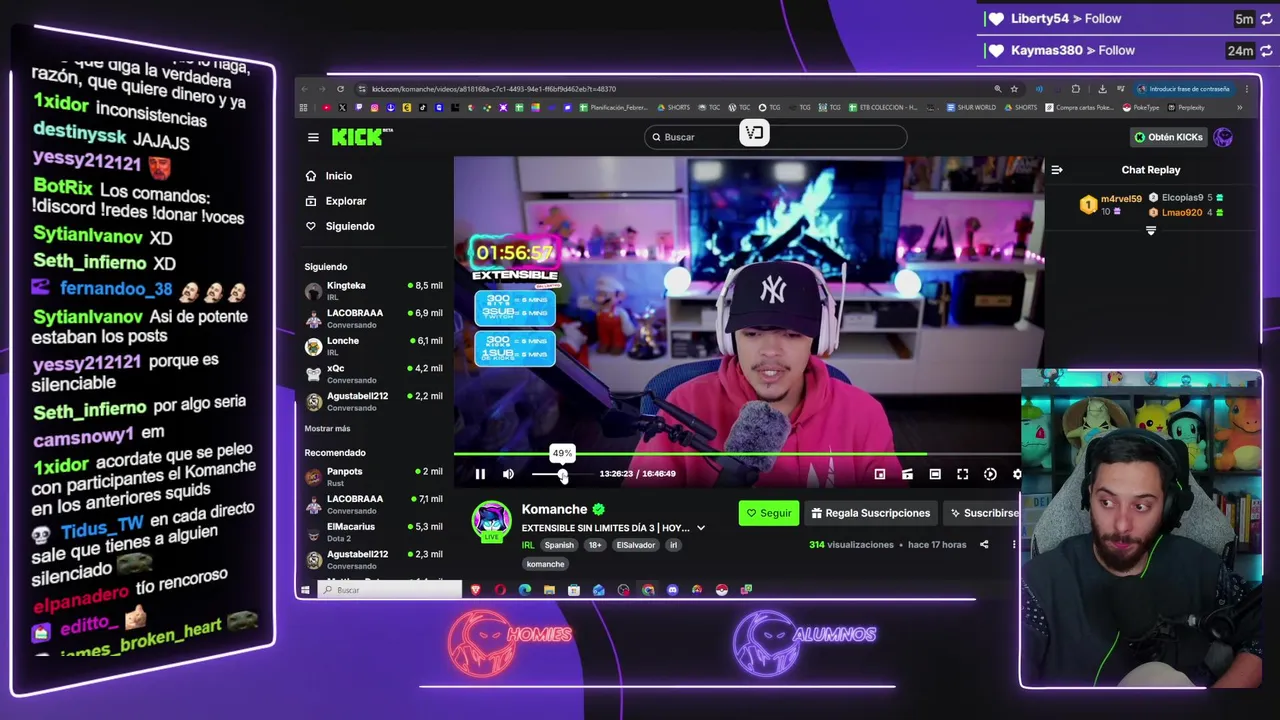Open xQc's channel in sidebar
The width and height of the screenshot is (1280, 720).
(373, 373)
